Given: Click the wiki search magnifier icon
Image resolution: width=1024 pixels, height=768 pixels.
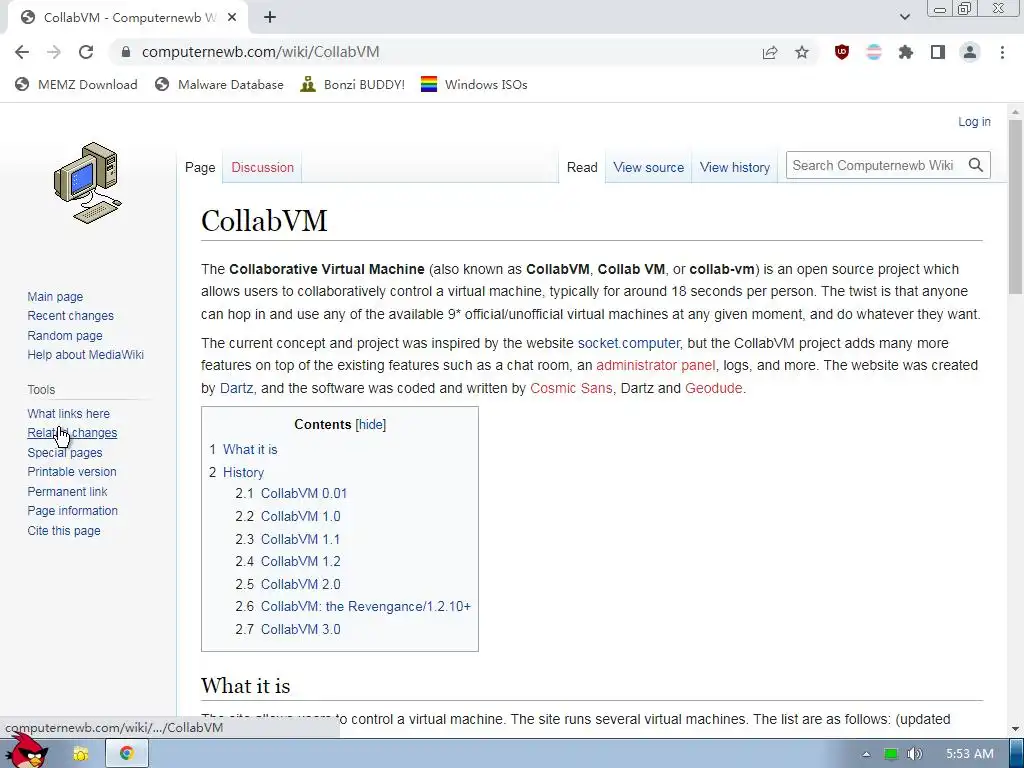Looking at the screenshot, I should click(976, 165).
